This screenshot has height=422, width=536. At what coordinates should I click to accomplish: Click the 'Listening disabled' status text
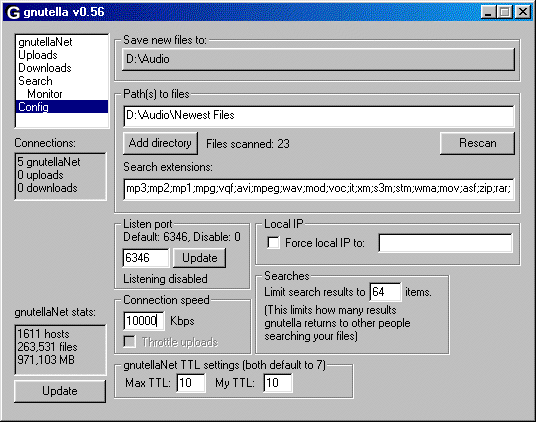[165, 279]
